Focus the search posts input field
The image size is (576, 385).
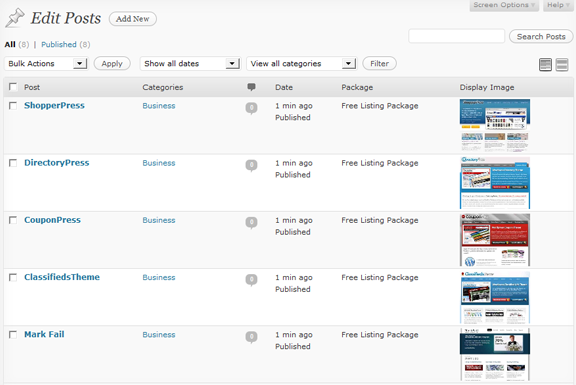coord(457,36)
